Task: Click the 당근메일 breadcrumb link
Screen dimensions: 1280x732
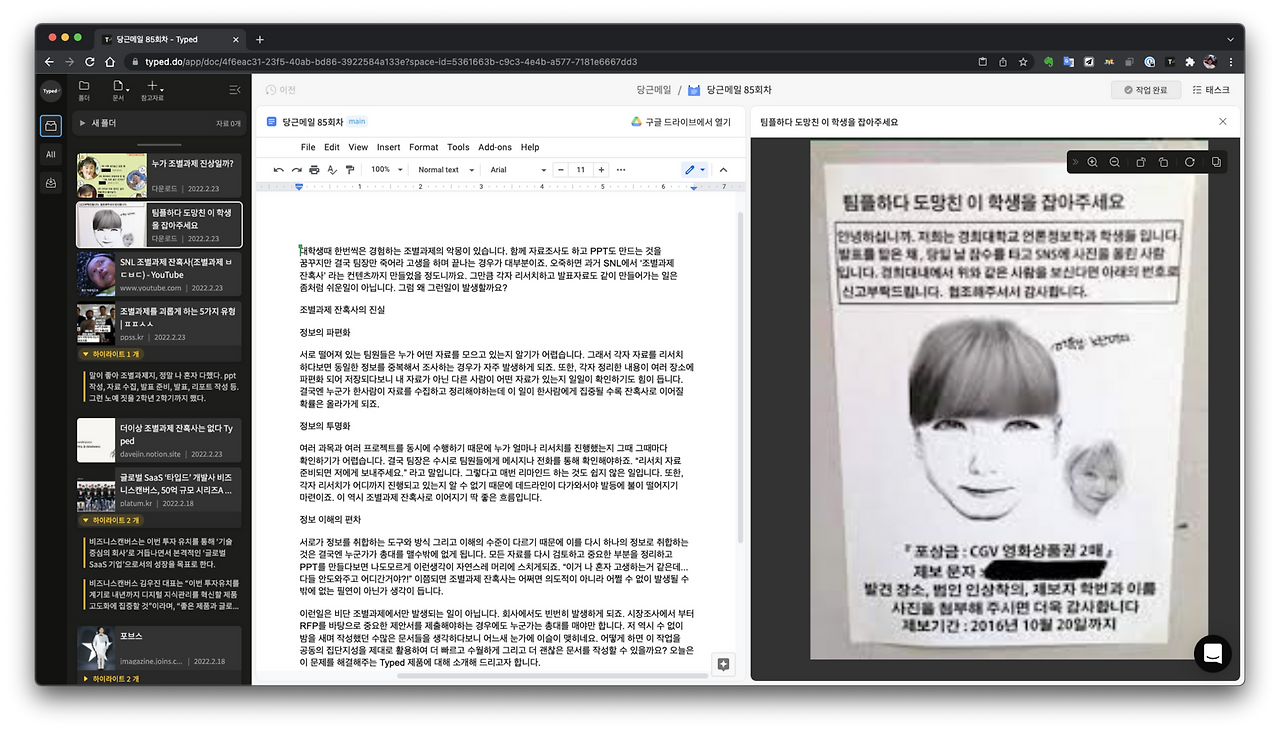Action: click(653, 90)
